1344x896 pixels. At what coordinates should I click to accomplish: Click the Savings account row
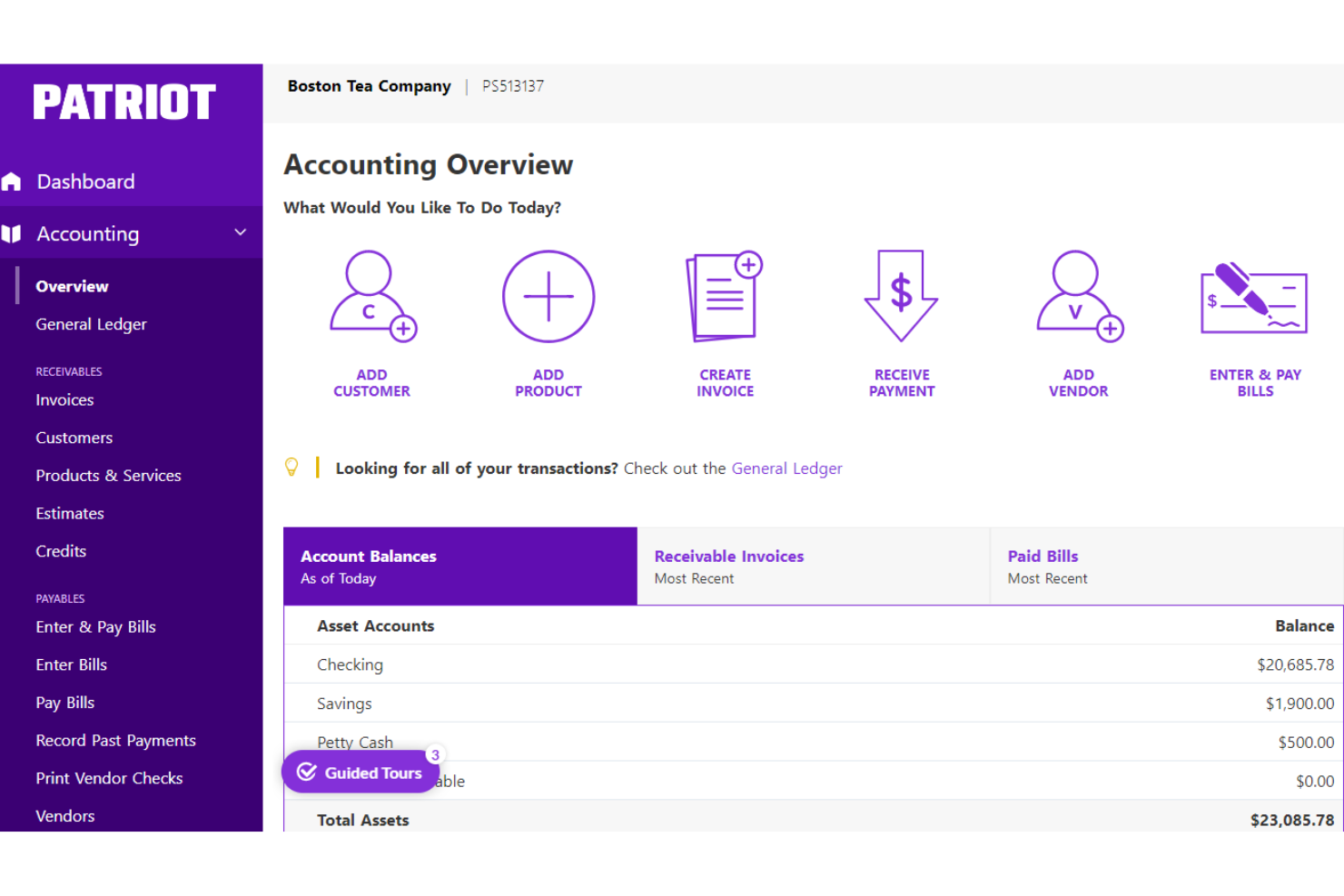814,704
